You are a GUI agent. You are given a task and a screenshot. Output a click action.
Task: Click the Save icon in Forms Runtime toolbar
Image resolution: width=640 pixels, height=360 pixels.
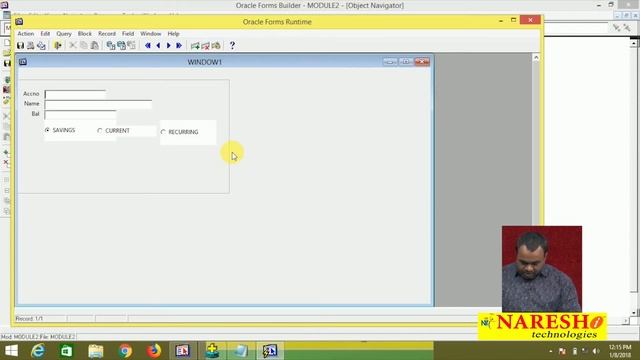click(x=20, y=45)
